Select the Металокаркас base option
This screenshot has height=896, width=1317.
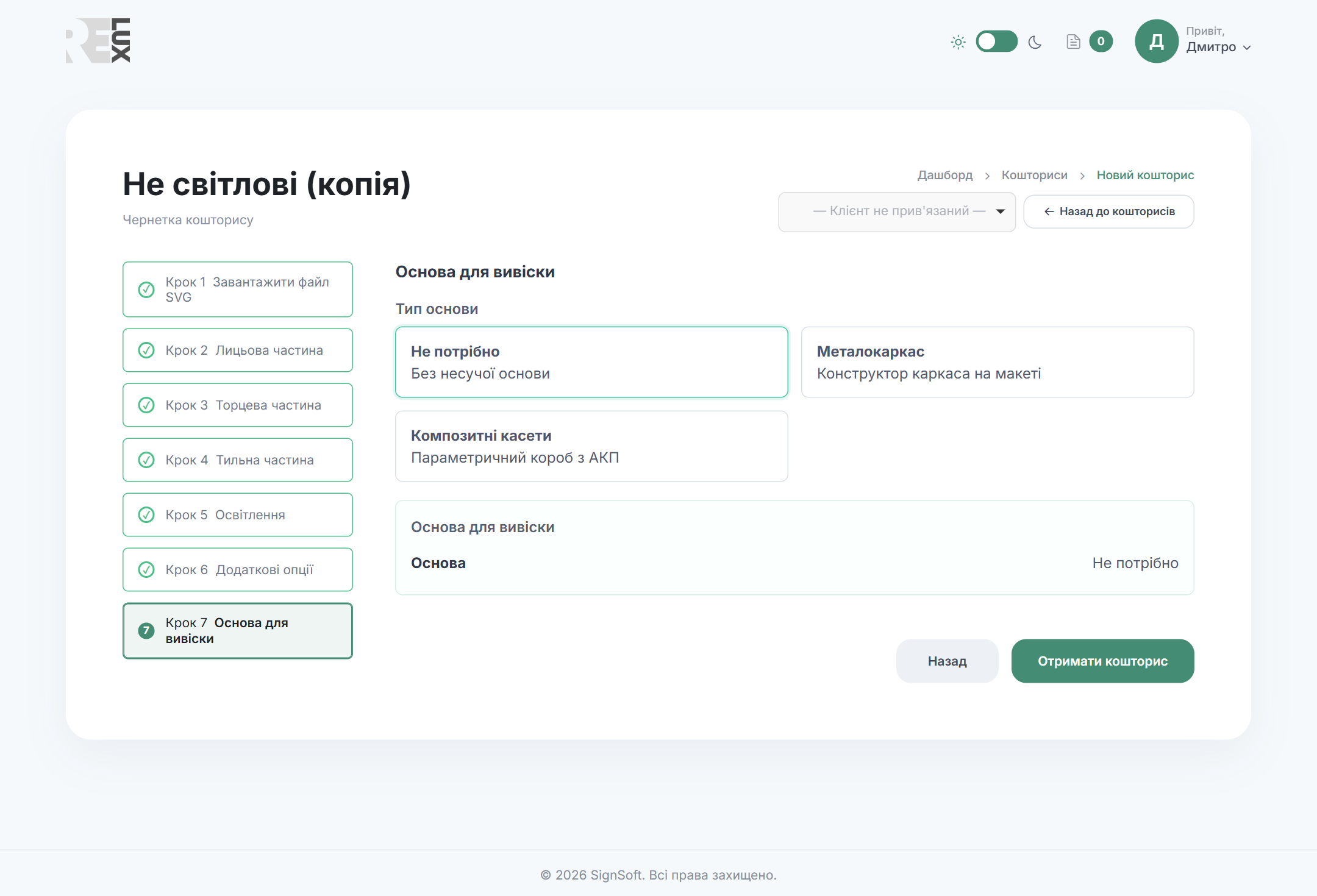[x=997, y=362]
